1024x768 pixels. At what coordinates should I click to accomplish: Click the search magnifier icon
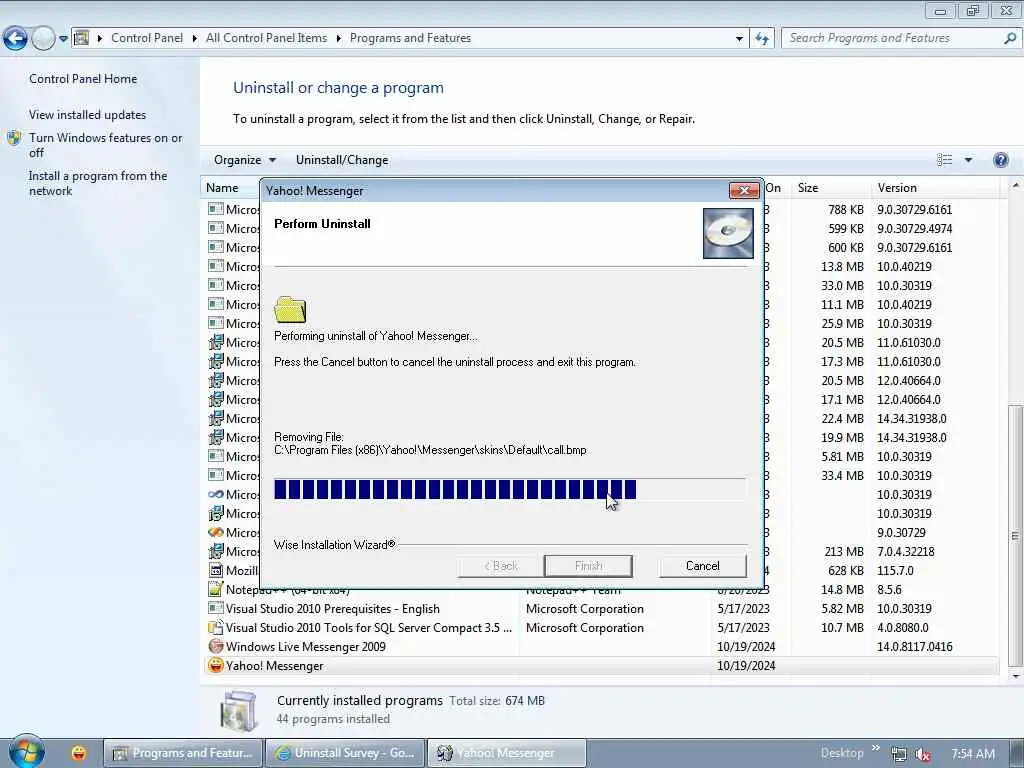coord(1010,38)
